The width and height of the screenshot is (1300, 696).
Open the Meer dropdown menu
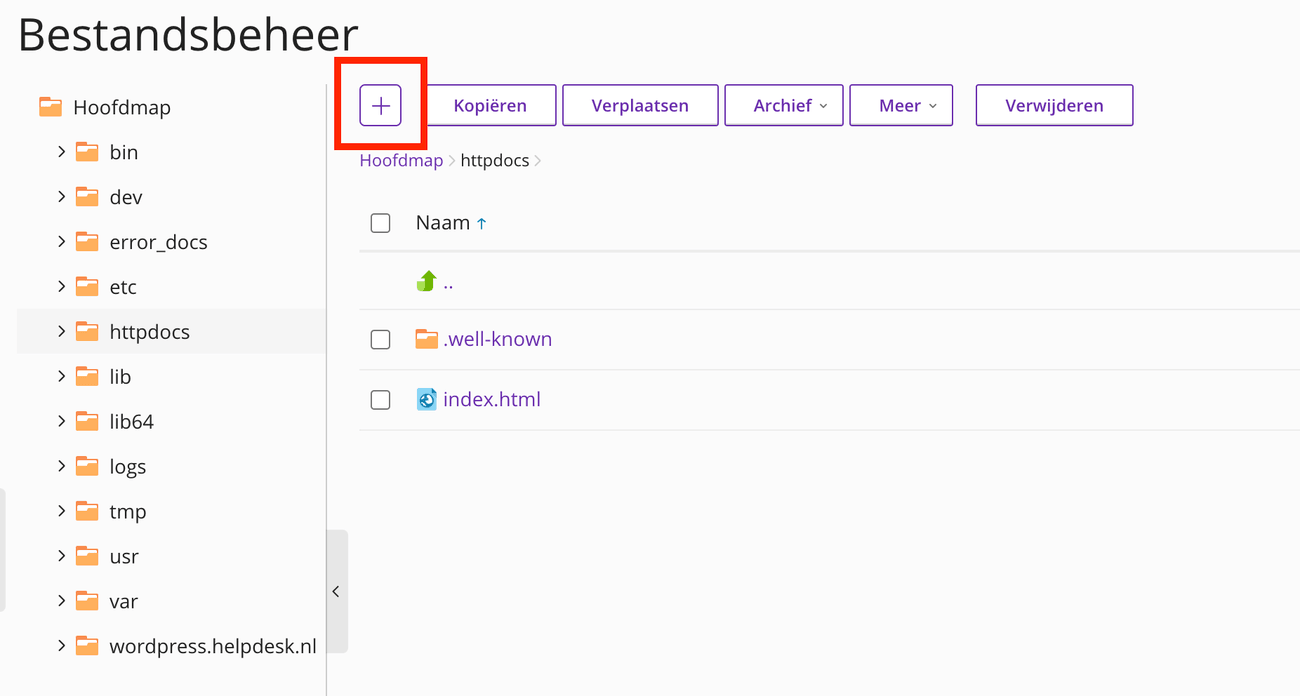click(901, 106)
